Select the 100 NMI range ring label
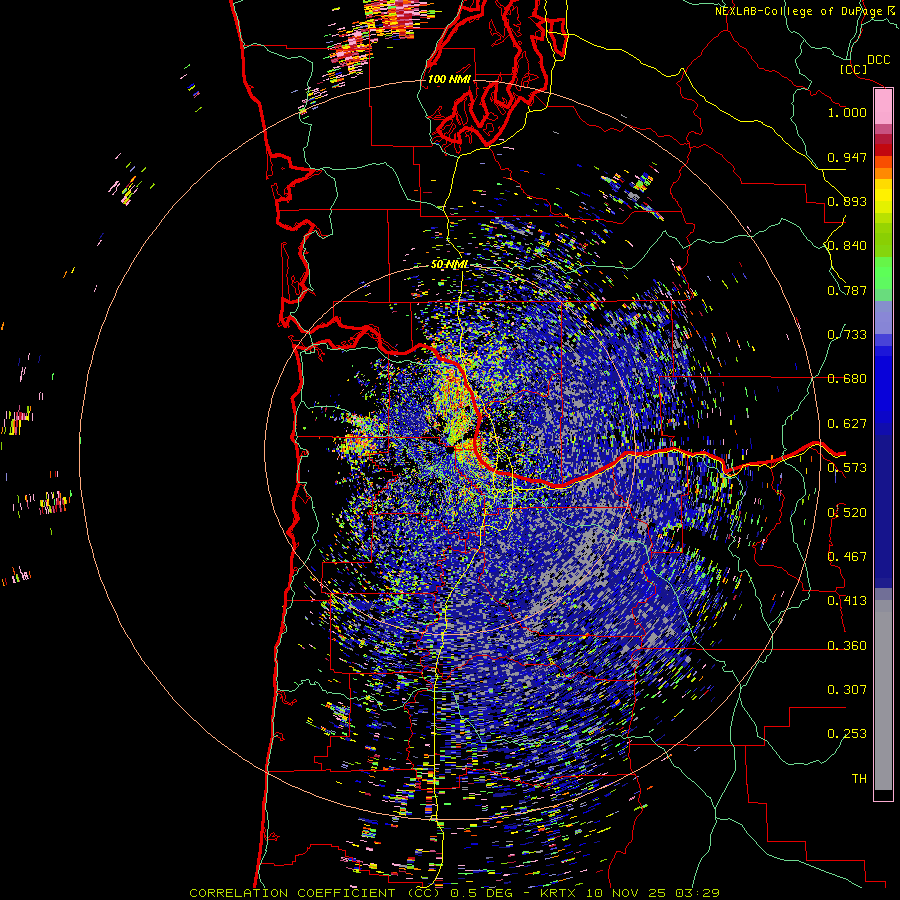Screen dimensions: 900x900 (x=449, y=79)
